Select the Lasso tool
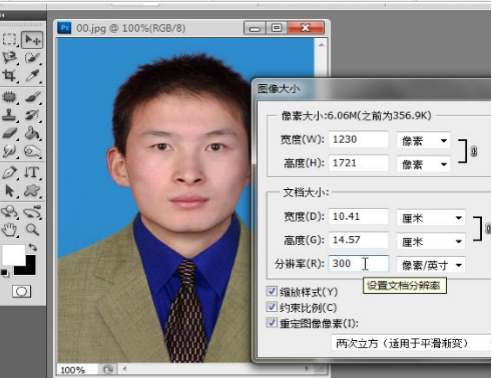This screenshot has height=378, width=492. click(x=9, y=57)
